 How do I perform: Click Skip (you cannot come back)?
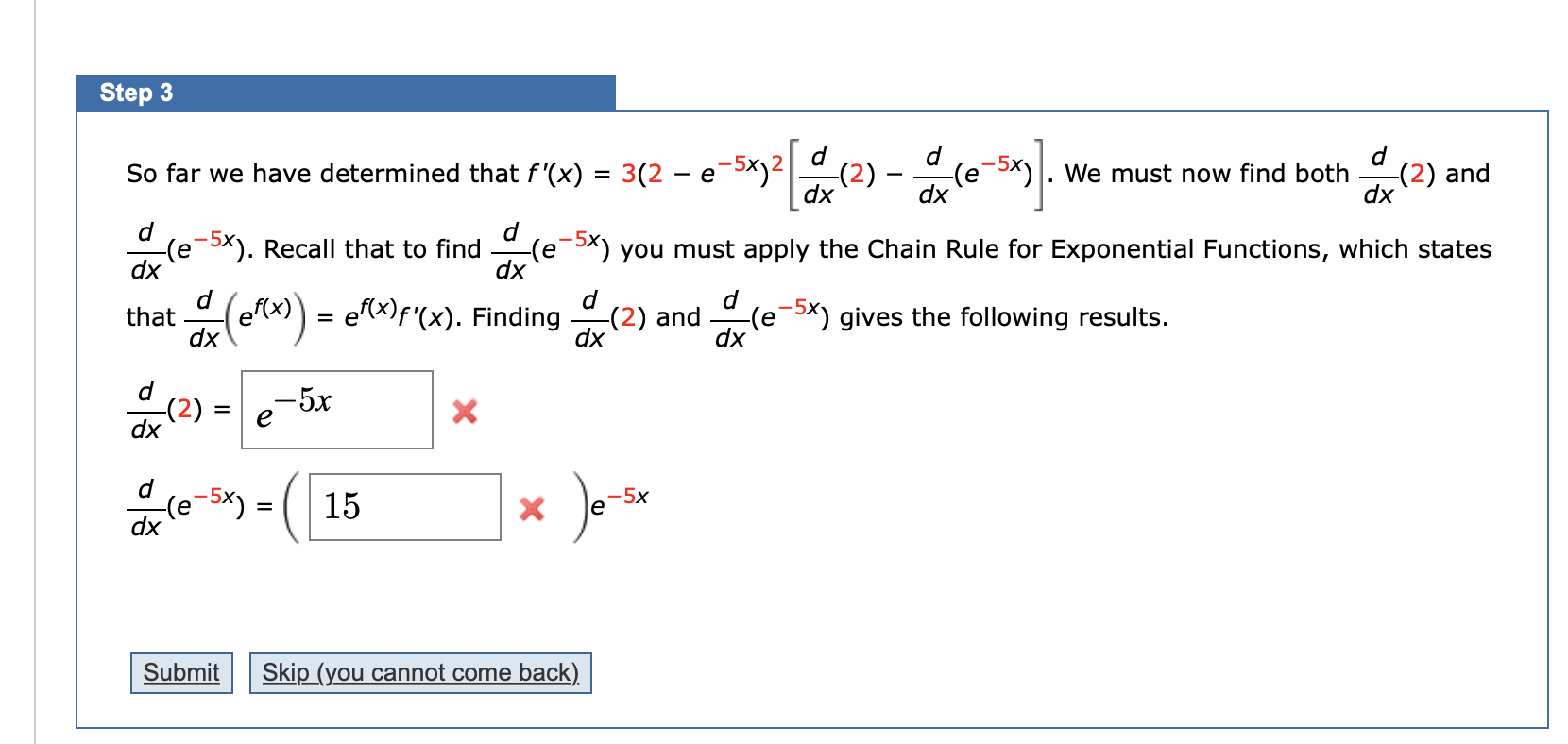[419, 672]
